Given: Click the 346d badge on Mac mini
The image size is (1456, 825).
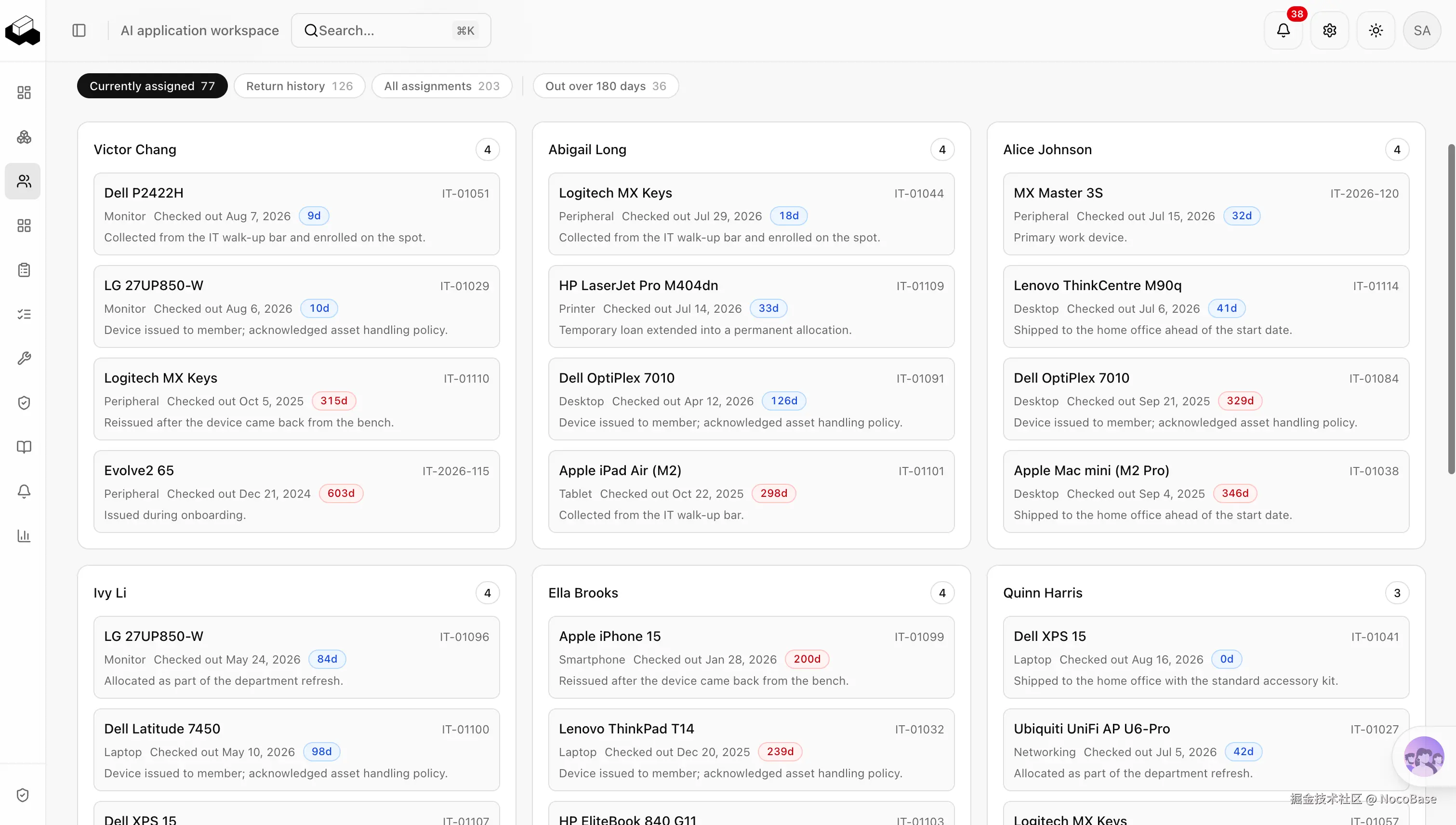Looking at the screenshot, I should pos(1235,493).
